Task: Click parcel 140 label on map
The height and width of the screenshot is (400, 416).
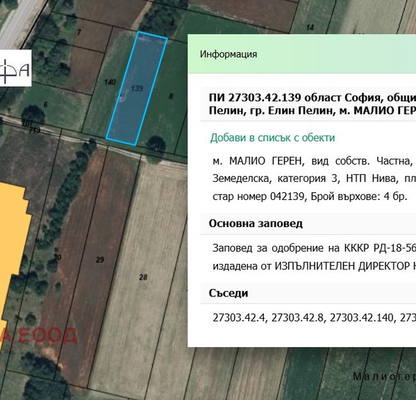Action: coord(110,82)
